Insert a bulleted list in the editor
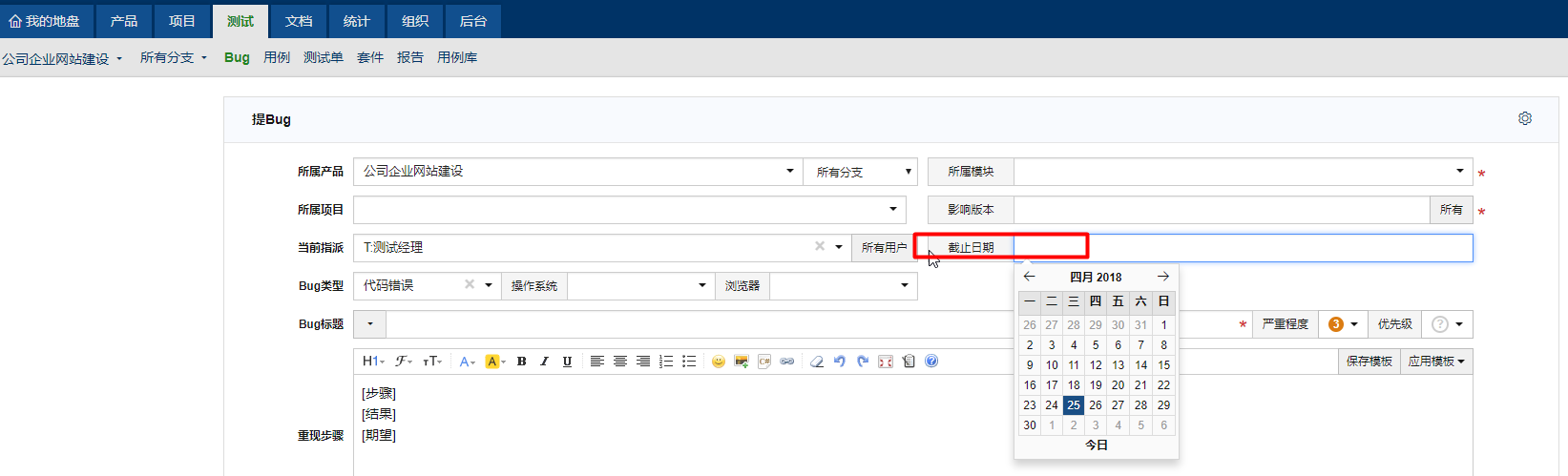The height and width of the screenshot is (476, 1568). [x=689, y=362]
